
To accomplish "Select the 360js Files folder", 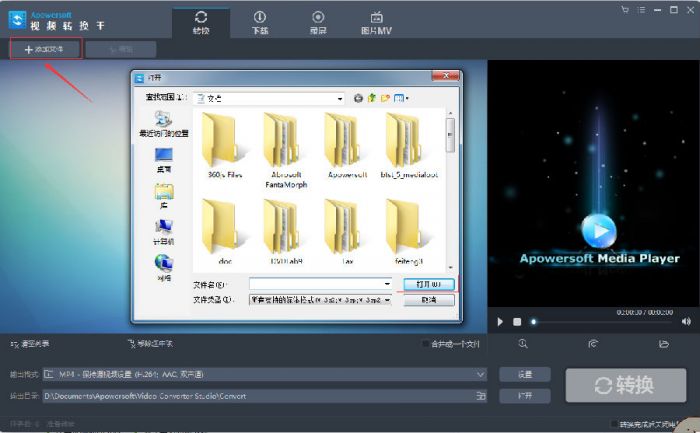I will (225, 146).
